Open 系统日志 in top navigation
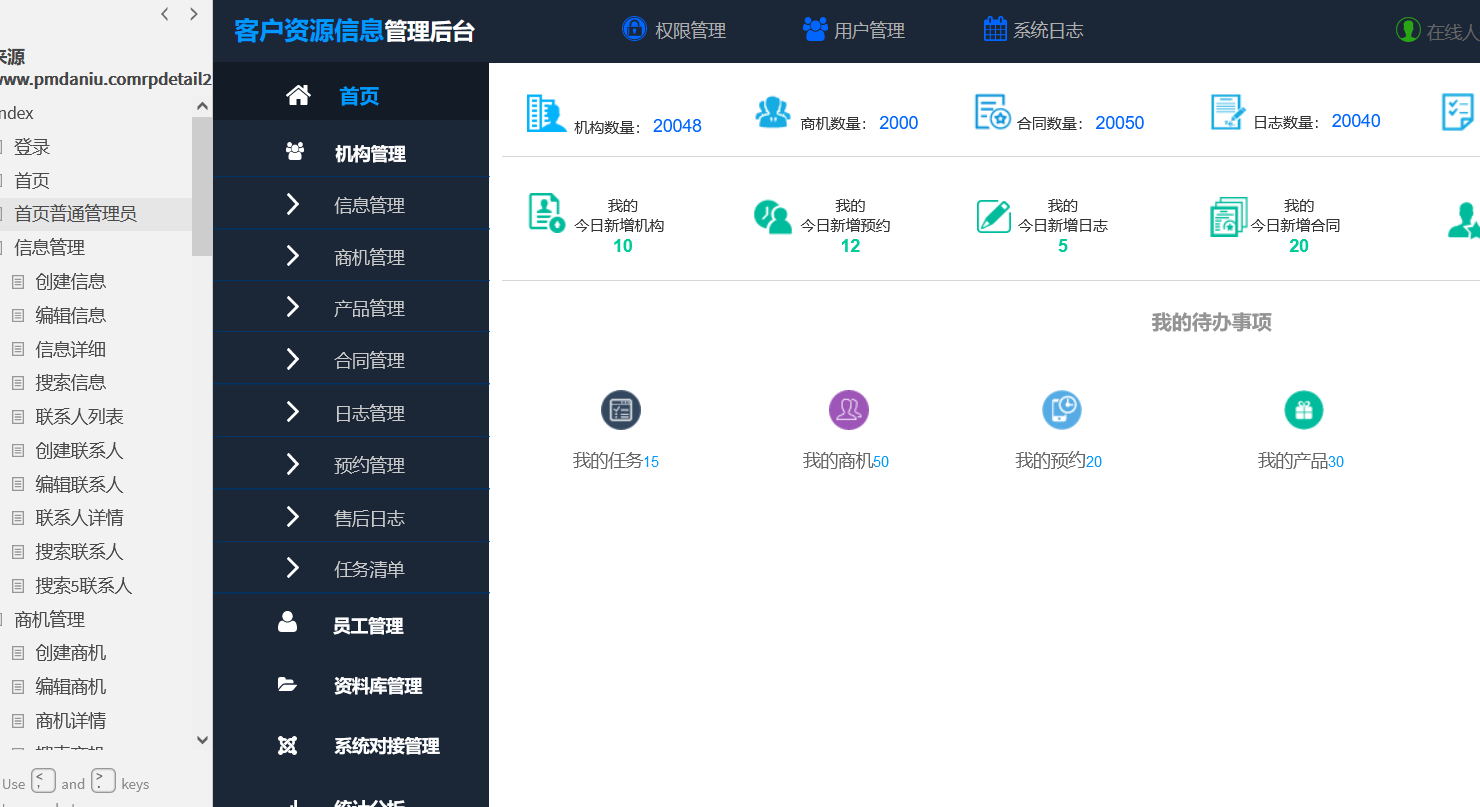This screenshot has height=807, width=1480. point(1048,31)
